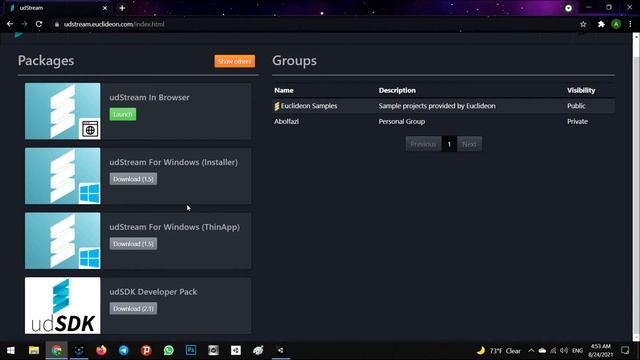Open the taskbar clock and date
This screenshot has width=640, height=360.
pos(600,351)
